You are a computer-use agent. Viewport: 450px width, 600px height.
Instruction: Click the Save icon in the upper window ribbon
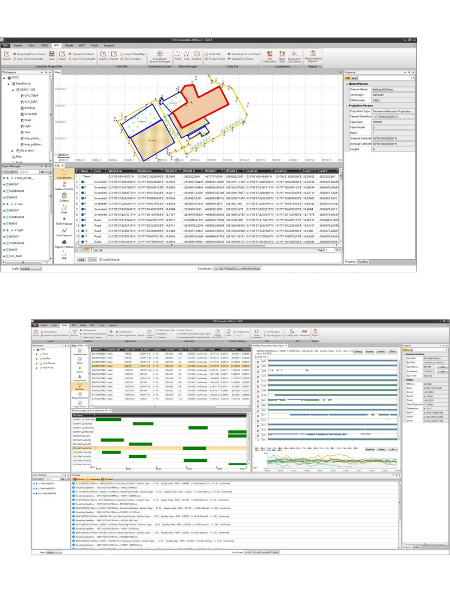(52, 55)
